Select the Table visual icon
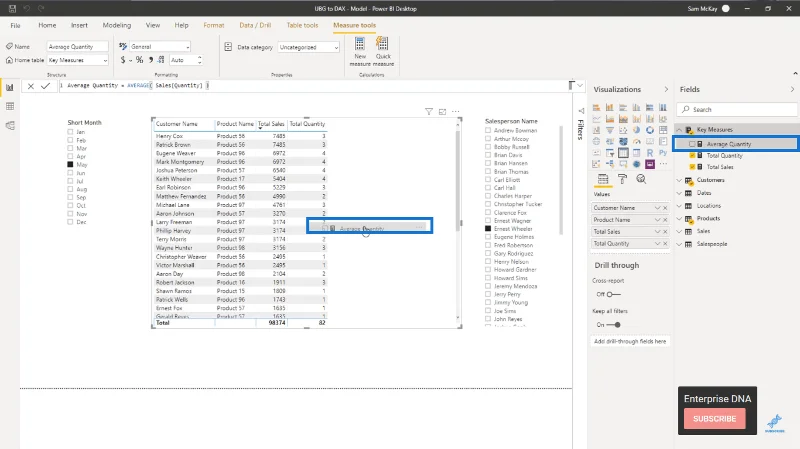This screenshot has width=800, height=449. coord(623,153)
